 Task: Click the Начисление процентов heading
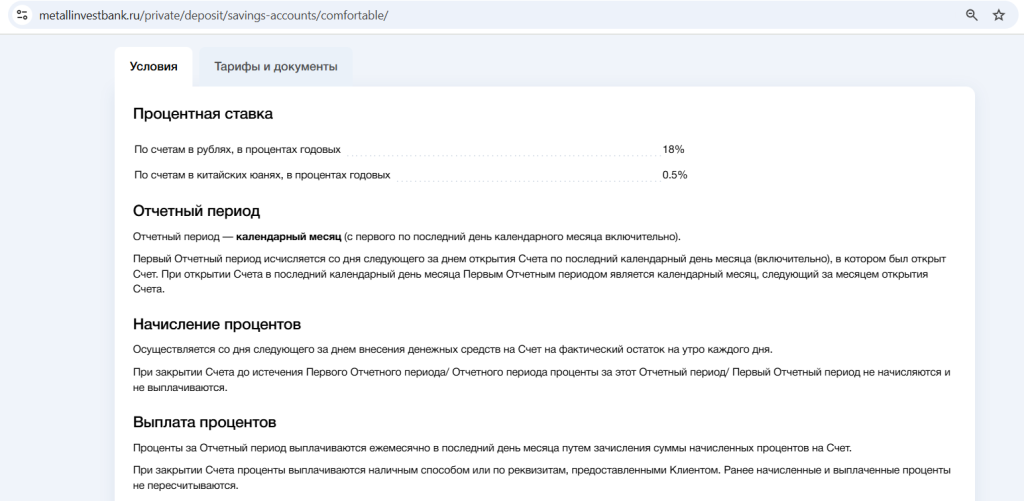click(x=217, y=324)
